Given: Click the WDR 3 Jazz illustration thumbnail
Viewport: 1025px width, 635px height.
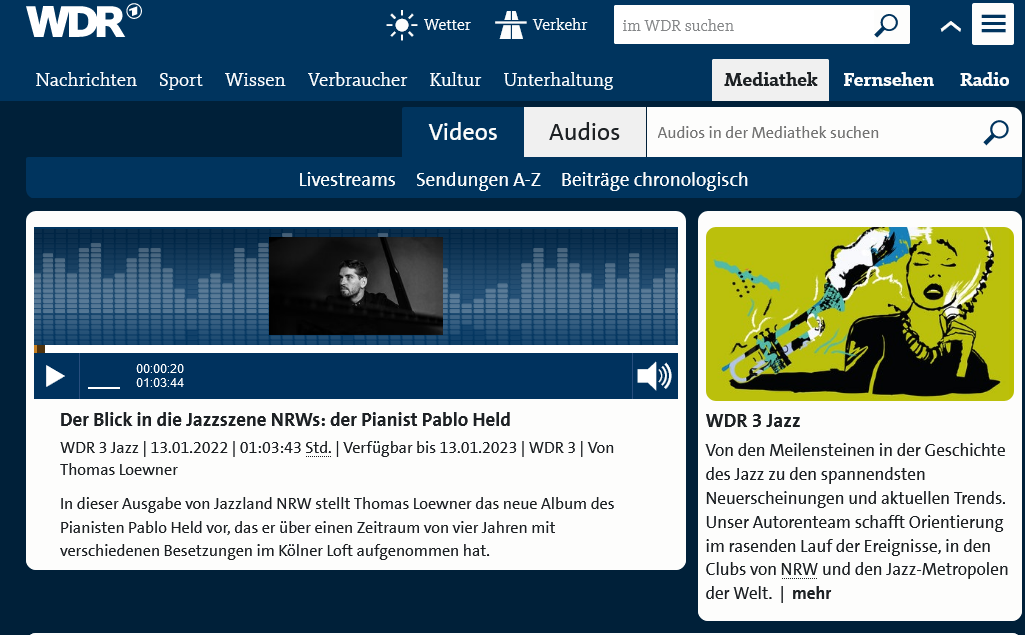Looking at the screenshot, I should 860,314.
